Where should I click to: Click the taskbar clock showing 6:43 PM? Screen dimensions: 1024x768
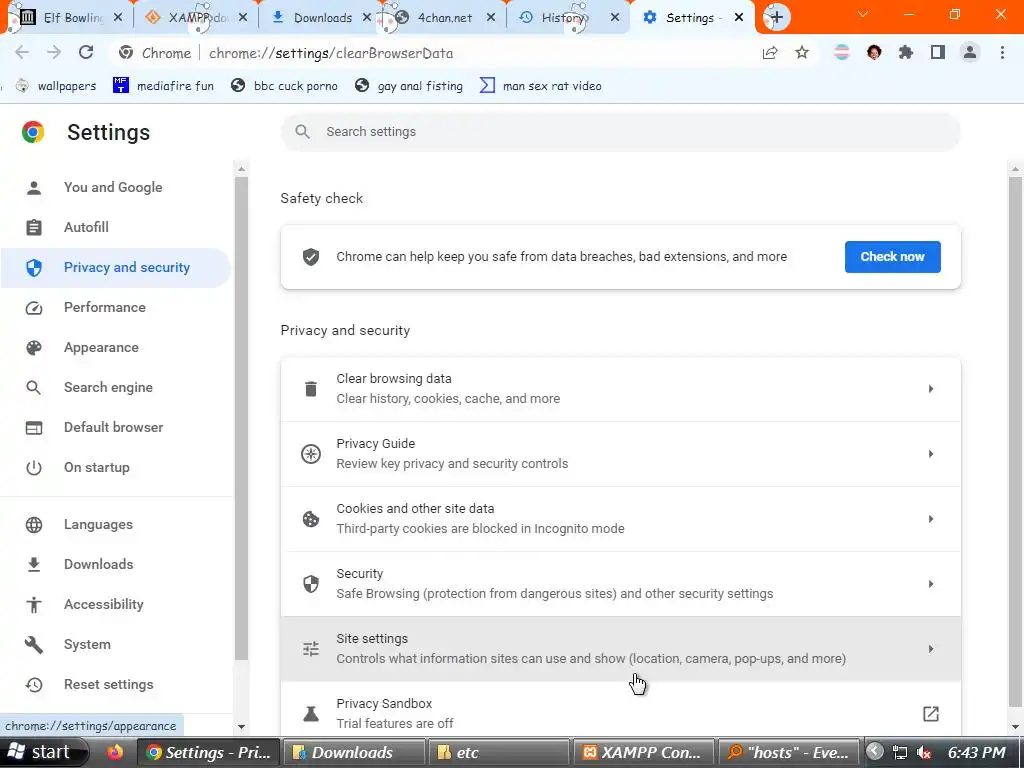[x=976, y=752]
